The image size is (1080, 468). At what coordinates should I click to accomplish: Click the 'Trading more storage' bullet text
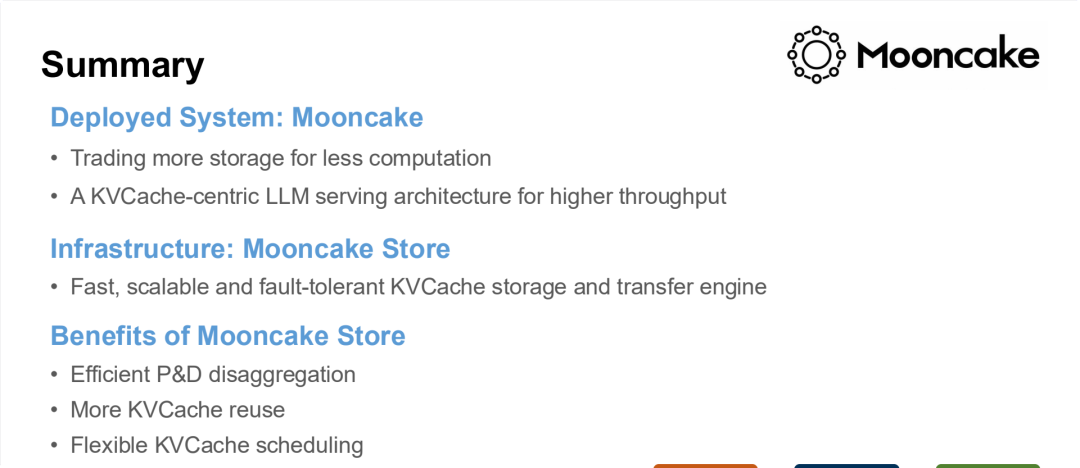click(280, 158)
